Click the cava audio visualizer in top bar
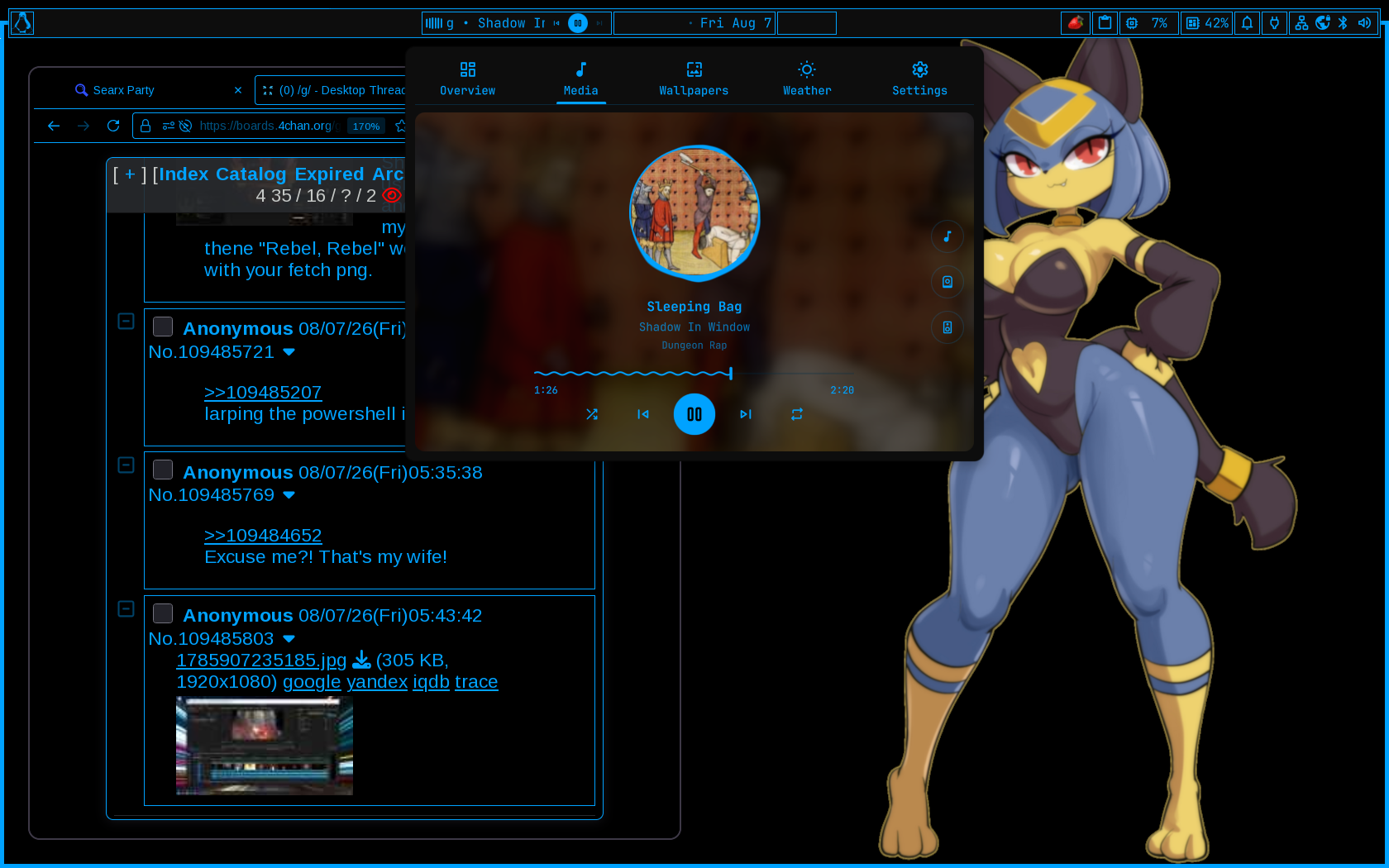 [434, 23]
